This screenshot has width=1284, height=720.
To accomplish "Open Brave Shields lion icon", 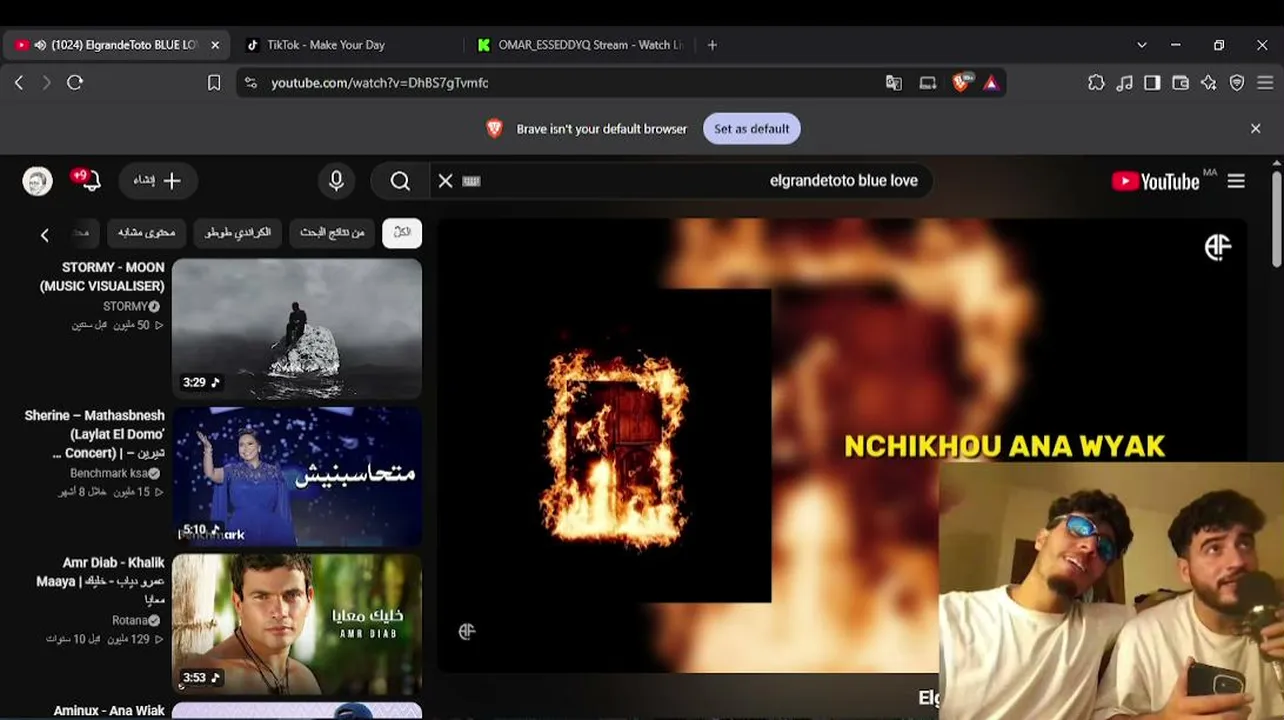I will point(961,83).
